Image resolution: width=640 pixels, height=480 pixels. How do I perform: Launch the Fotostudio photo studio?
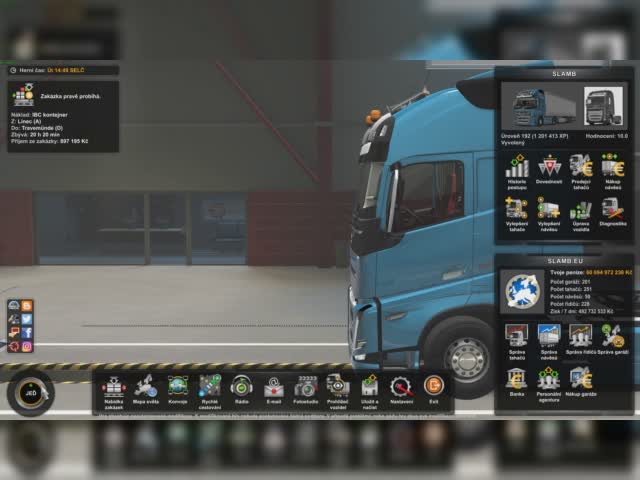(x=306, y=390)
